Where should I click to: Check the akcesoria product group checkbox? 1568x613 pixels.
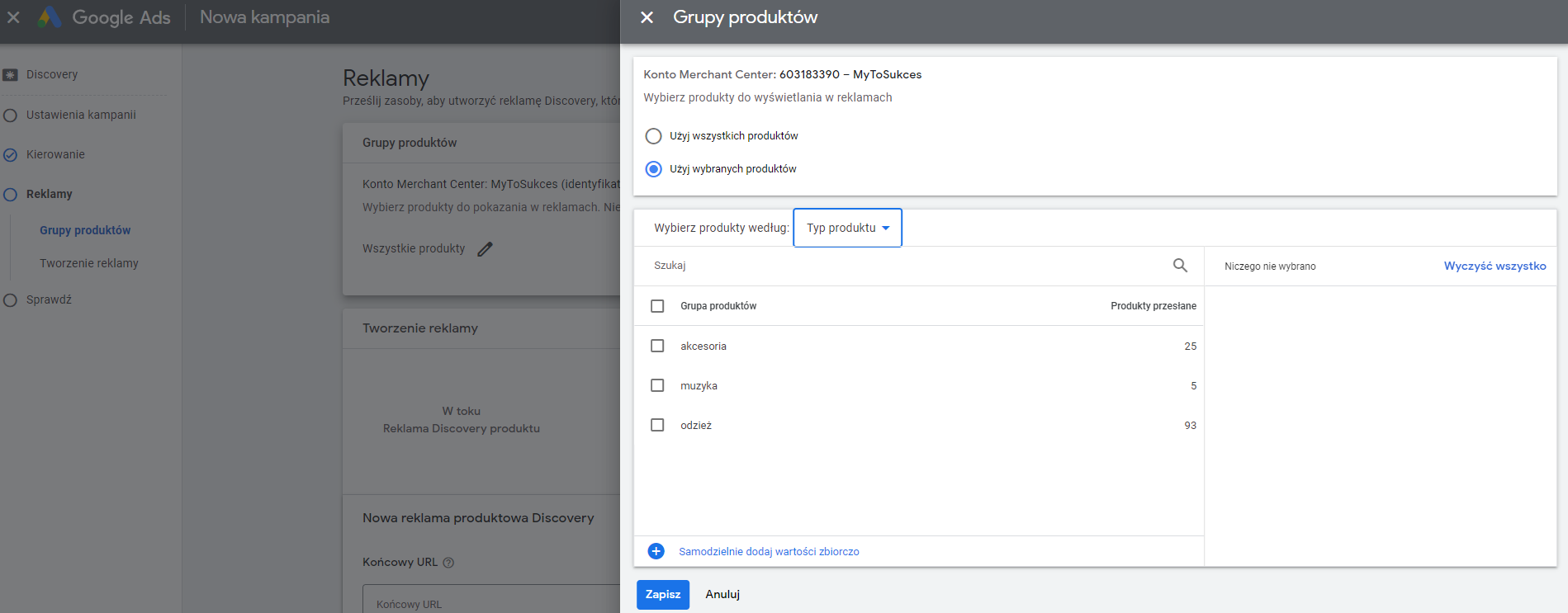(x=657, y=346)
